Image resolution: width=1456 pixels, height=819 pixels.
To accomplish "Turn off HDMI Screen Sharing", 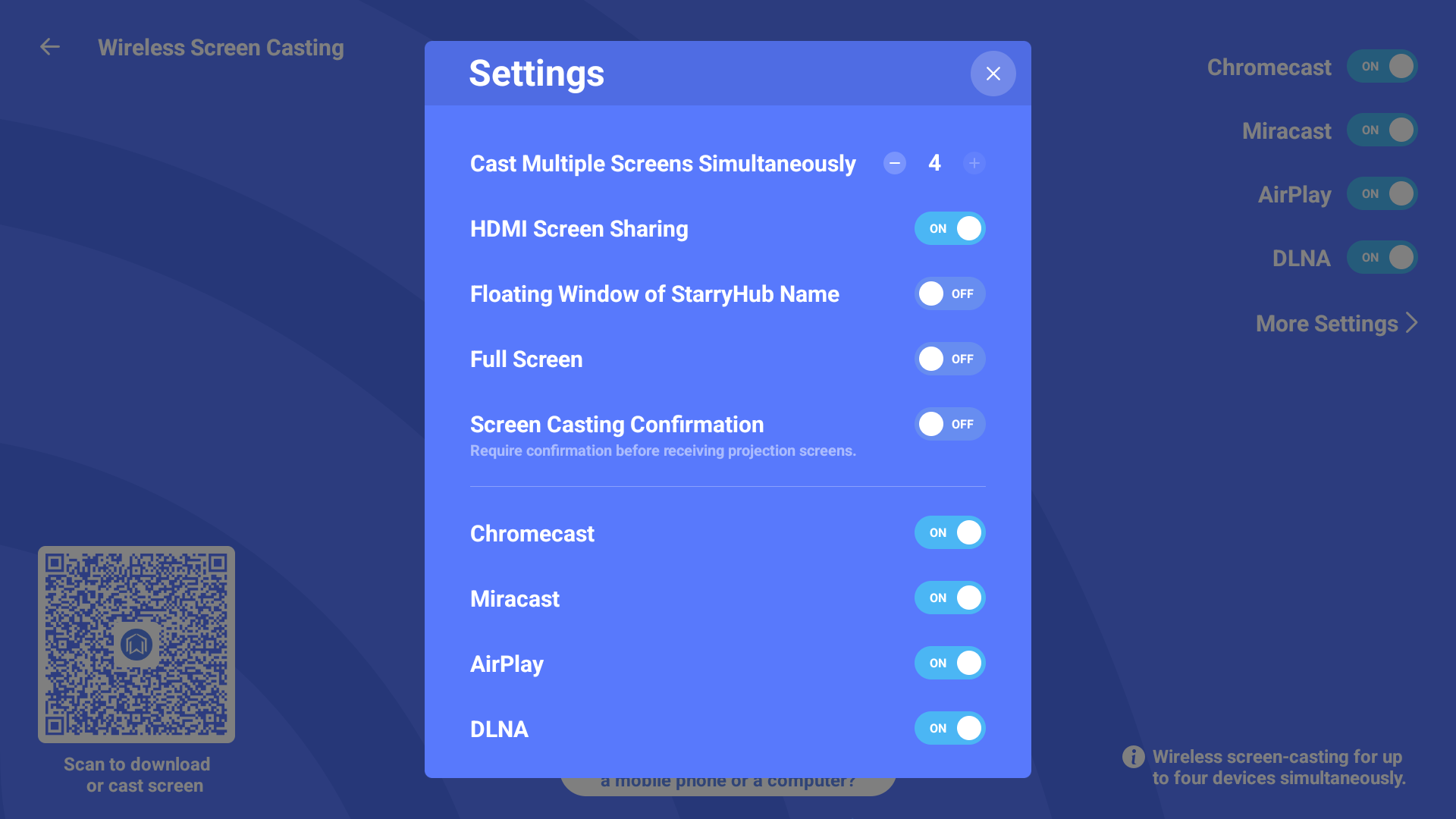I will pos(949,228).
